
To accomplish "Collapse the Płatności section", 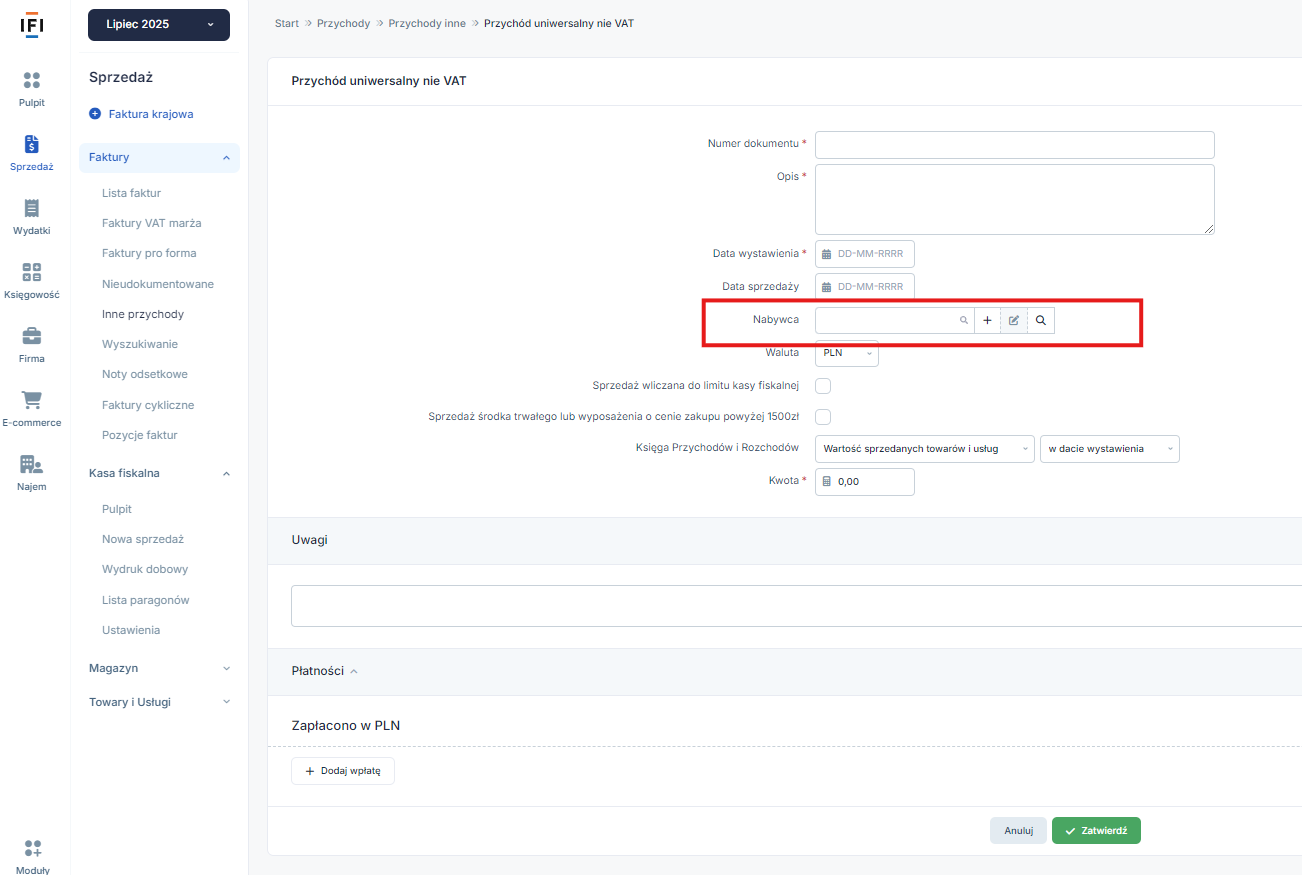I will (x=353, y=671).
